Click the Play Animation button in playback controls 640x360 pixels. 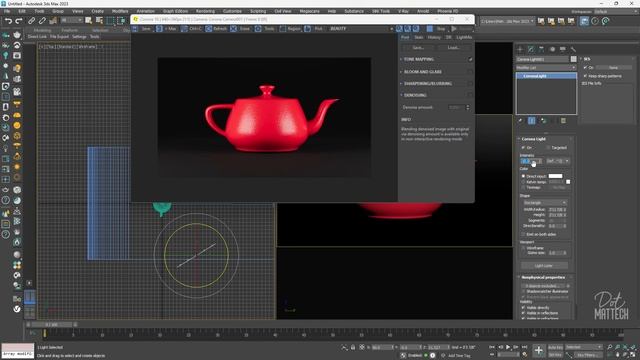click(x=508, y=347)
